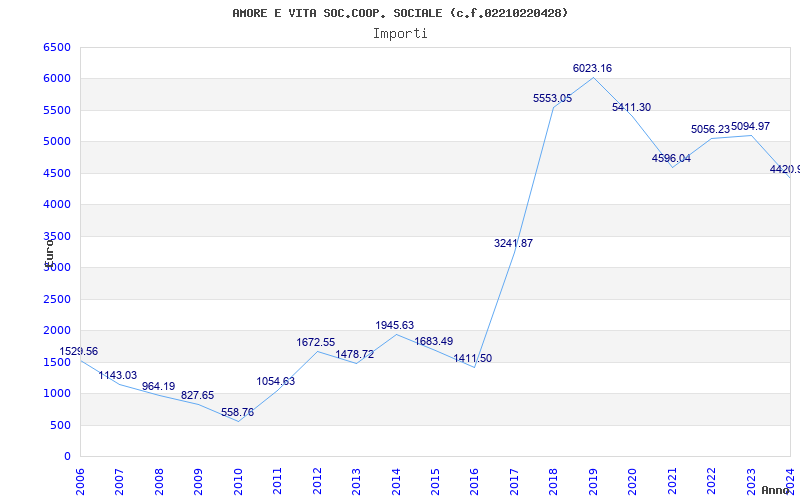Click the 558.76 data label

[237, 412]
